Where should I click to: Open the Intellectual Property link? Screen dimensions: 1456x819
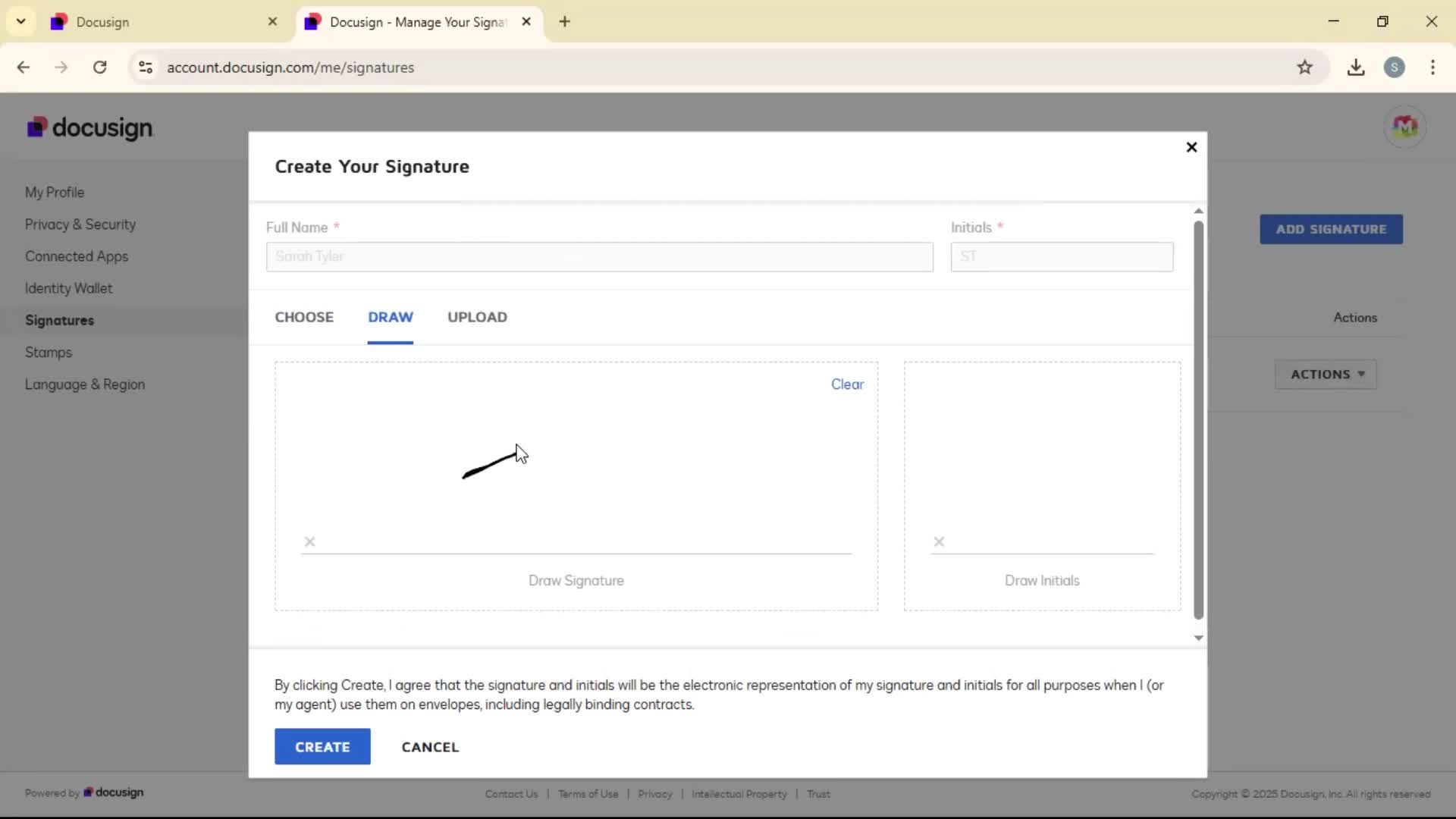pyautogui.click(x=739, y=794)
